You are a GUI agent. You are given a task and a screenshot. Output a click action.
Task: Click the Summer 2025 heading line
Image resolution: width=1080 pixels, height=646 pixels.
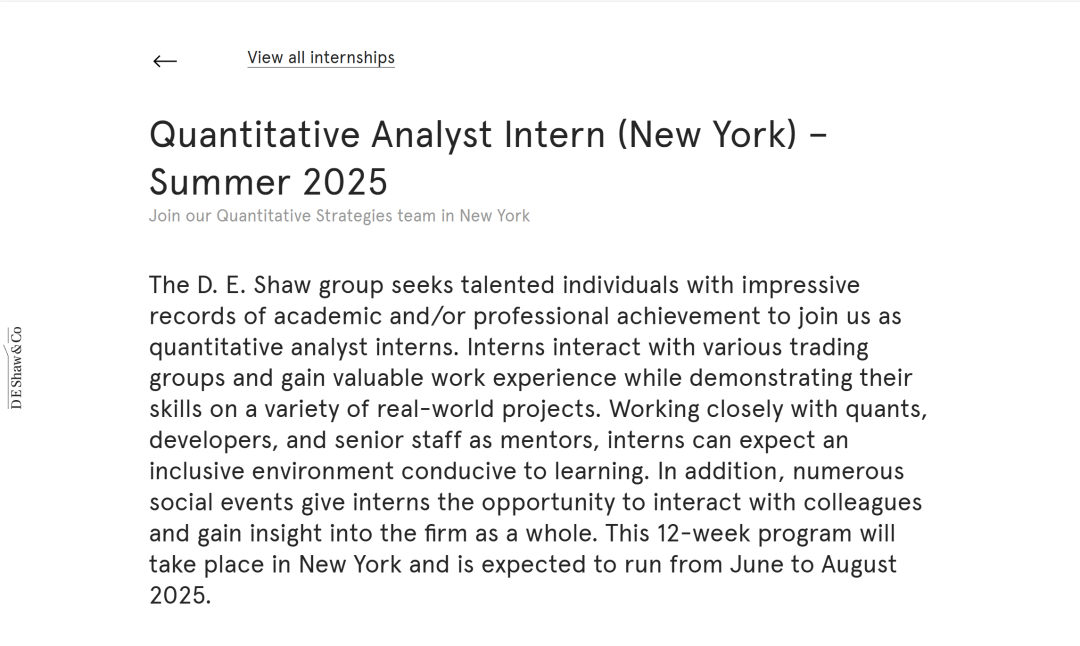click(x=269, y=182)
